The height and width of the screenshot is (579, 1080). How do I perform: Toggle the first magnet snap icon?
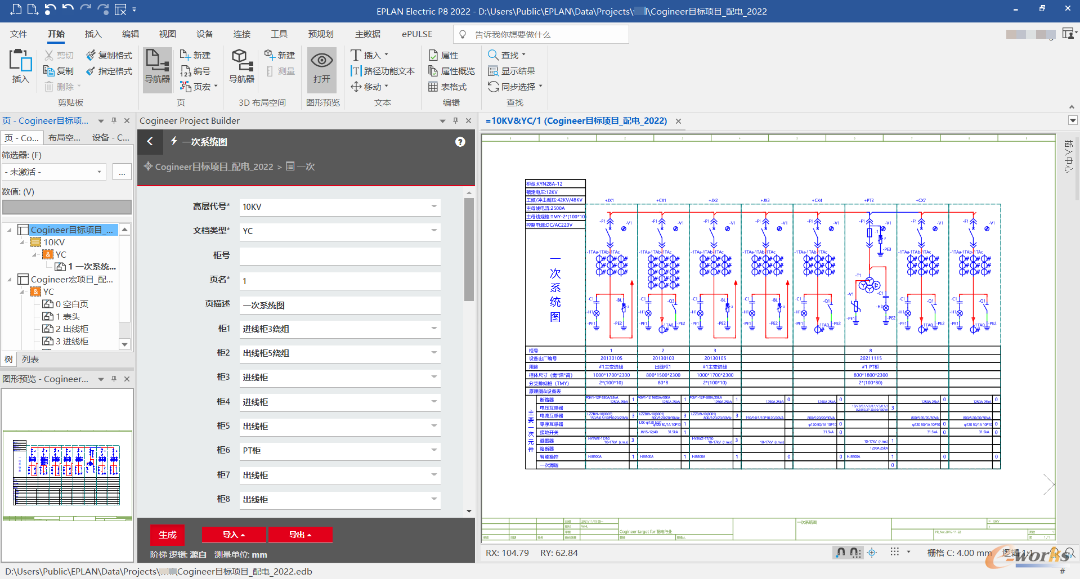click(840, 552)
